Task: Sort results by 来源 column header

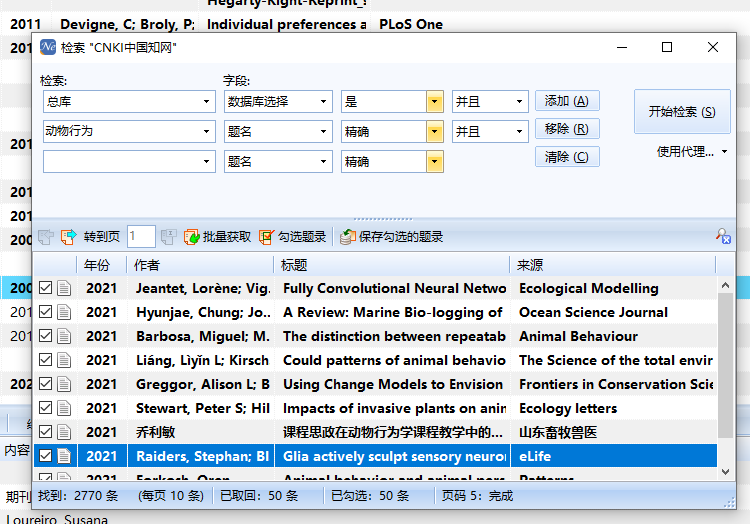Action: pyautogui.click(x=613, y=265)
